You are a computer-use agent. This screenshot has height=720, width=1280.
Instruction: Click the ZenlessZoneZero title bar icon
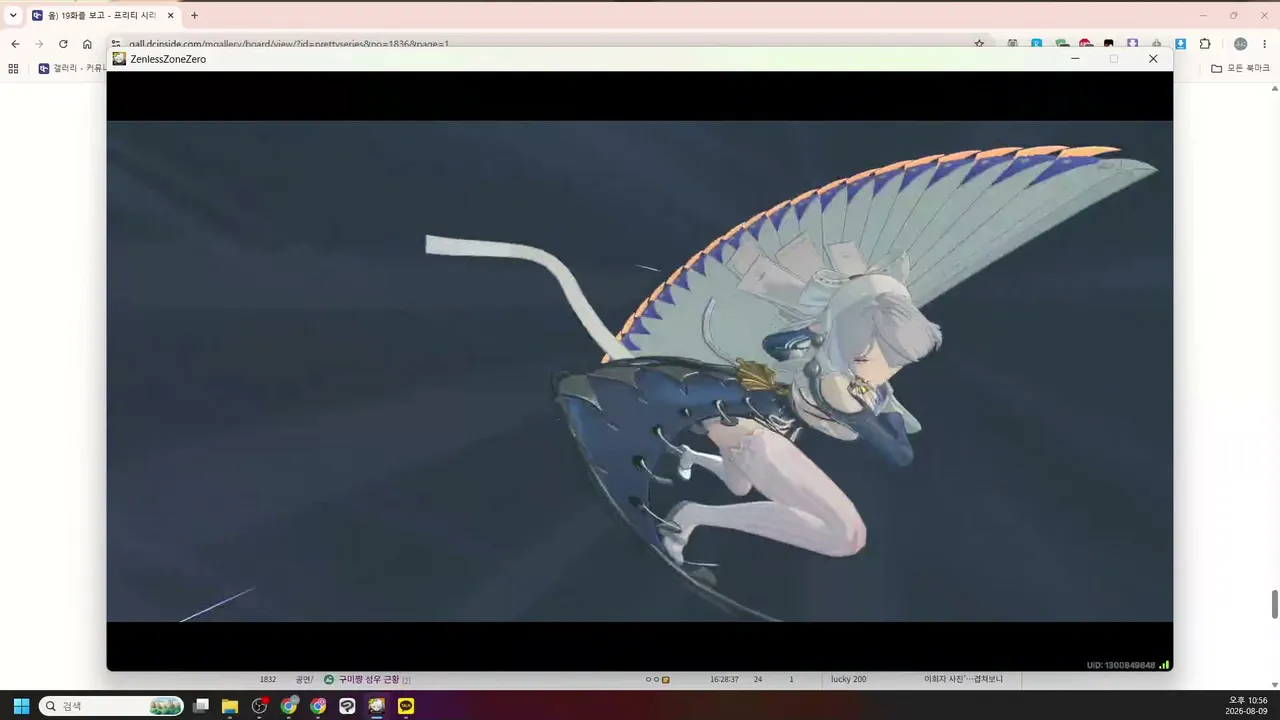tap(119, 59)
